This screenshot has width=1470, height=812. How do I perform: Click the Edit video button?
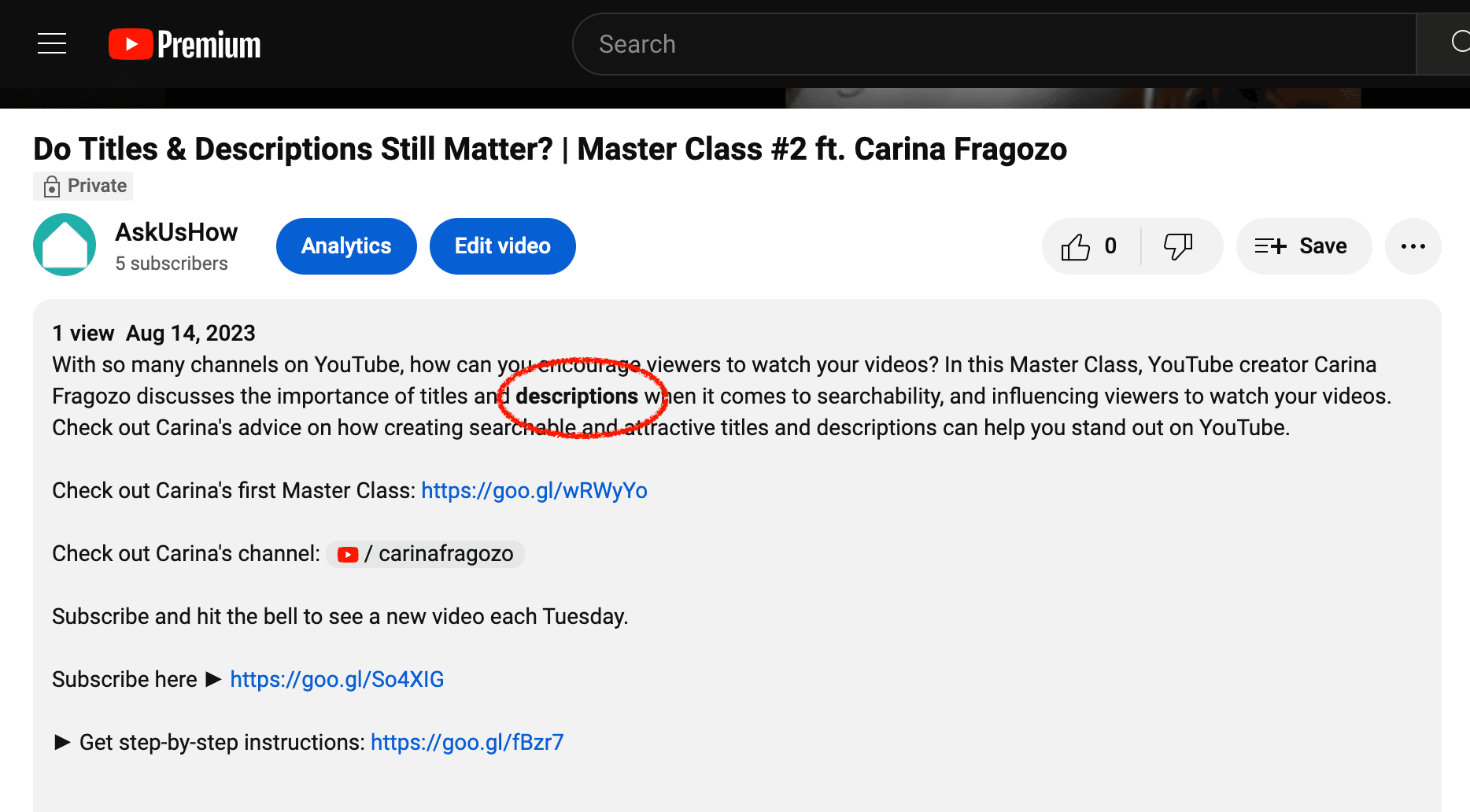tap(502, 246)
